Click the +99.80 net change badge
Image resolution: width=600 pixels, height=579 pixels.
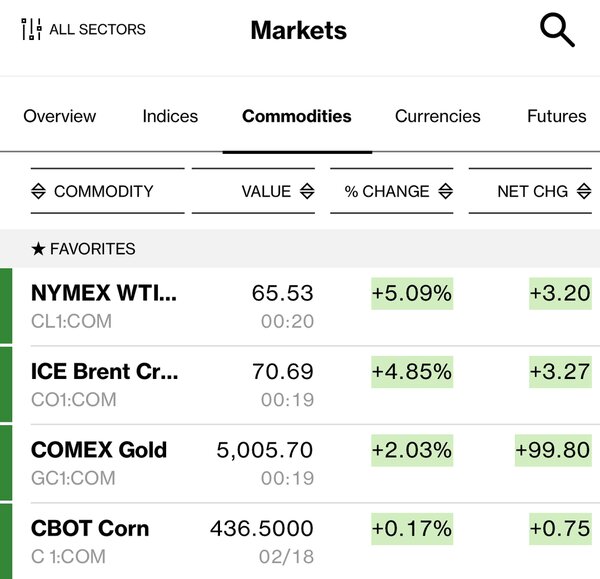click(x=552, y=450)
